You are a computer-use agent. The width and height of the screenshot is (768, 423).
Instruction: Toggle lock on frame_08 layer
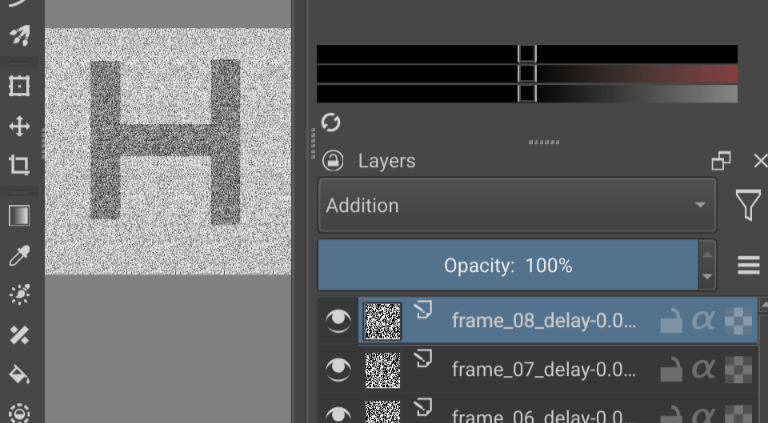671,321
